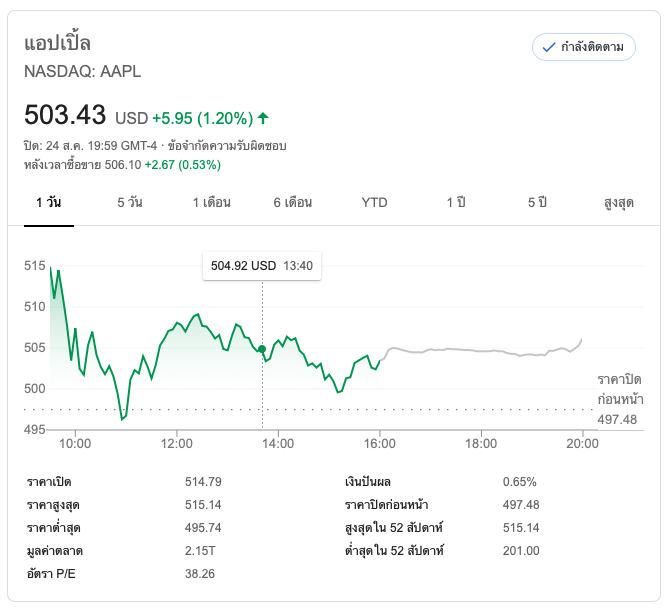
Task: View the 5 ปี chart range
Action: coord(537,202)
